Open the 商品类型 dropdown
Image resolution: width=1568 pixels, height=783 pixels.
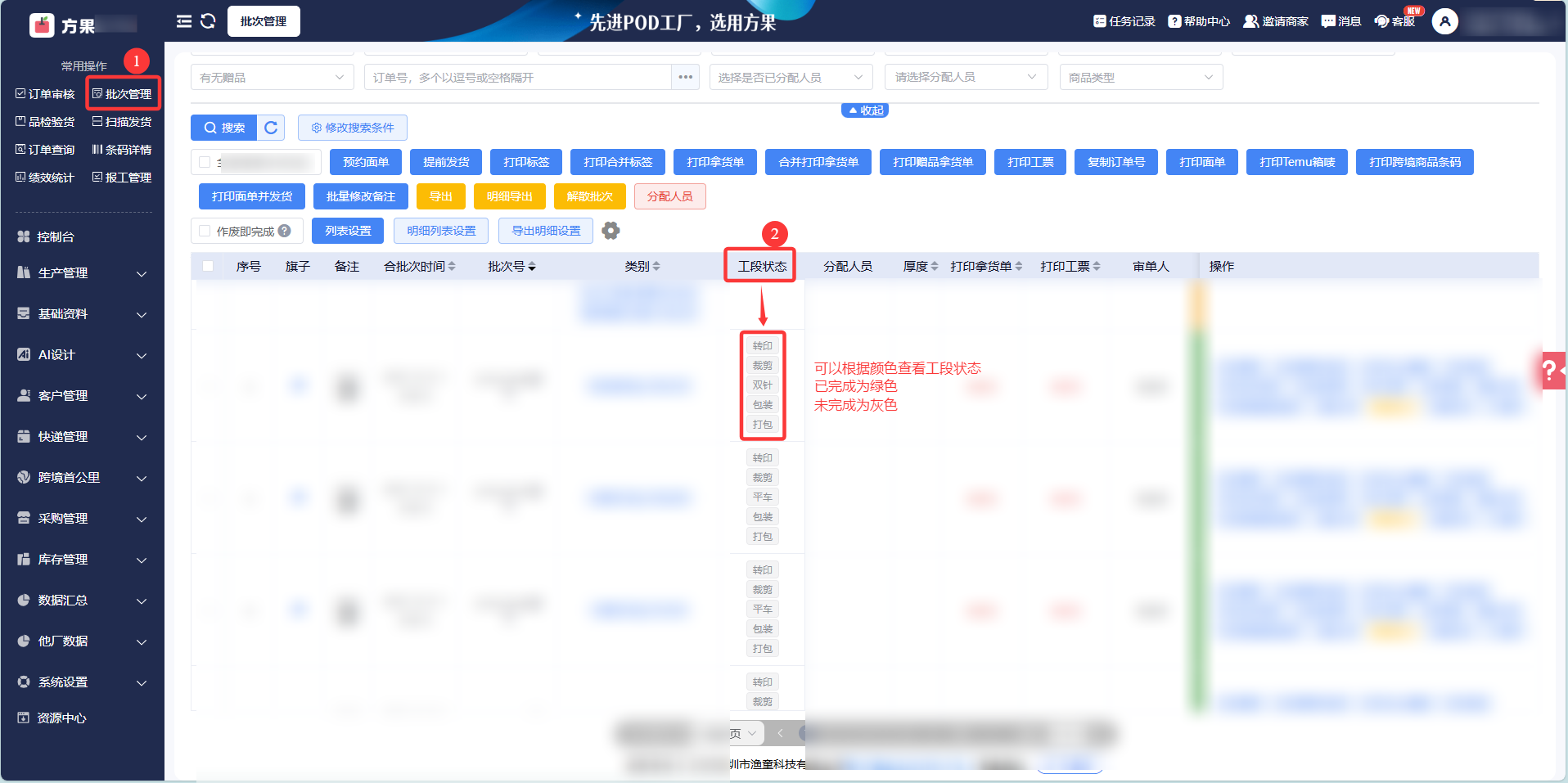pyautogui.click(x=1141, y=78)
